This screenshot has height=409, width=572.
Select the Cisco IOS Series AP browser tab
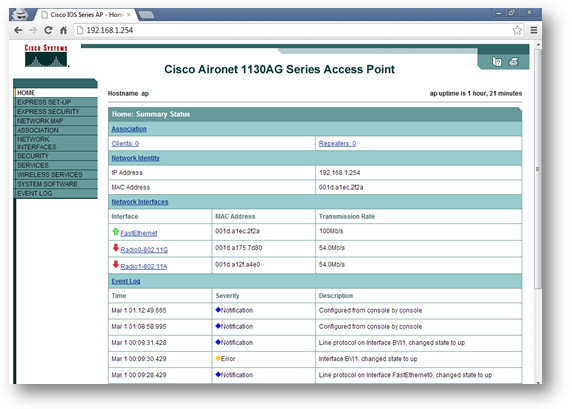tap(86, 15)
